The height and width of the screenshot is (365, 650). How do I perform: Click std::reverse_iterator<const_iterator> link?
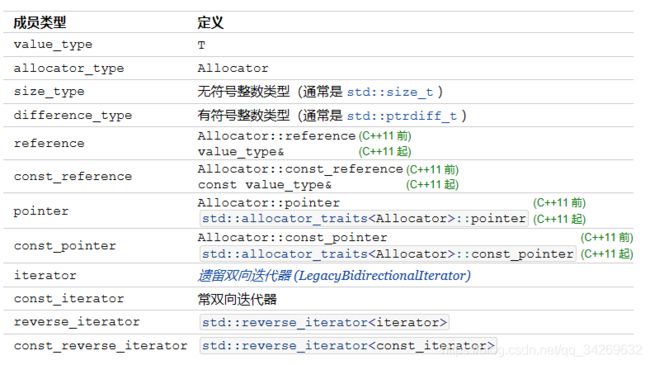coord(348,346)
